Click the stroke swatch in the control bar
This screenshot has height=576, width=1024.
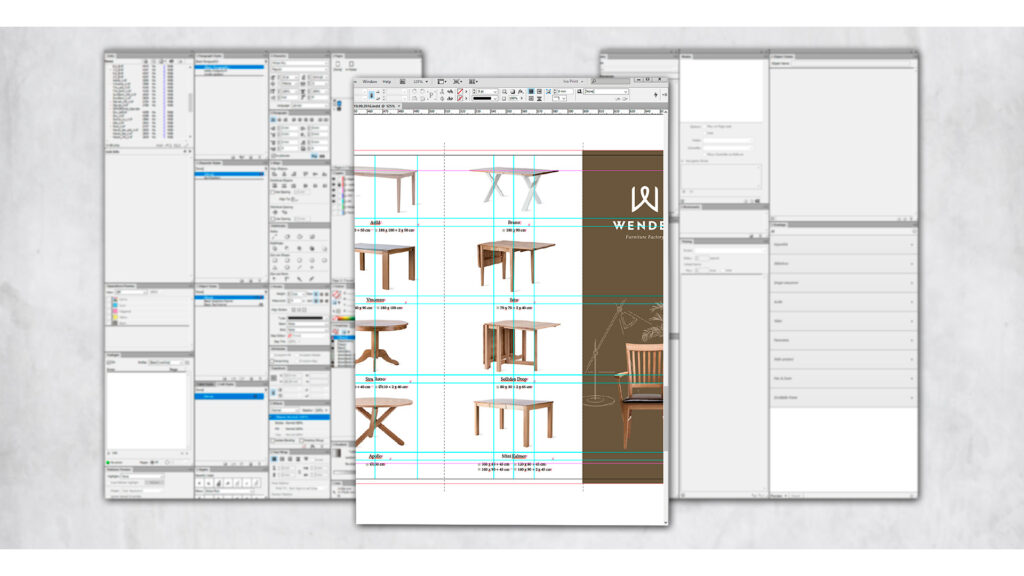point(460,99)
